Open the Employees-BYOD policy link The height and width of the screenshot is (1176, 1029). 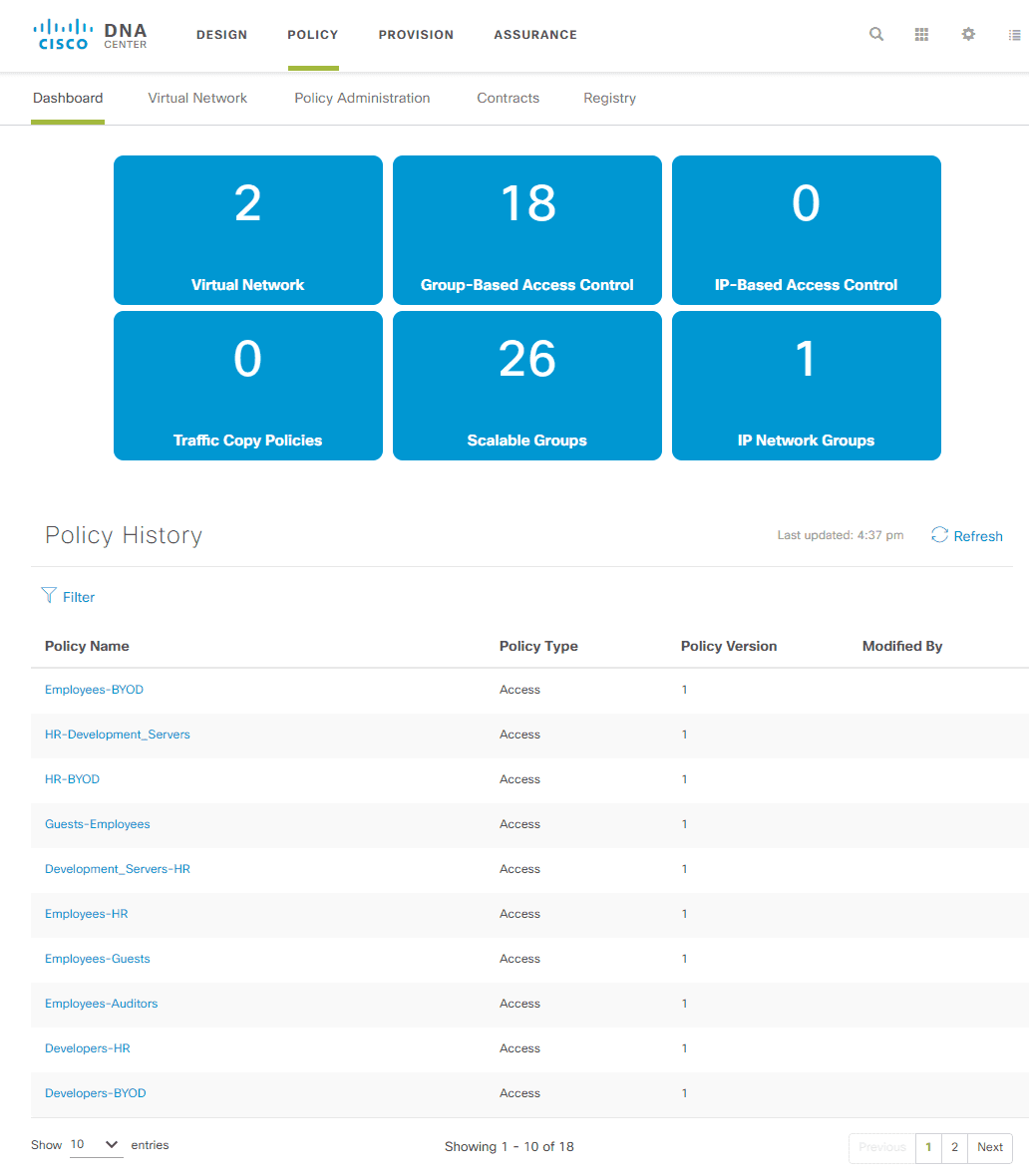click(94, 690)
